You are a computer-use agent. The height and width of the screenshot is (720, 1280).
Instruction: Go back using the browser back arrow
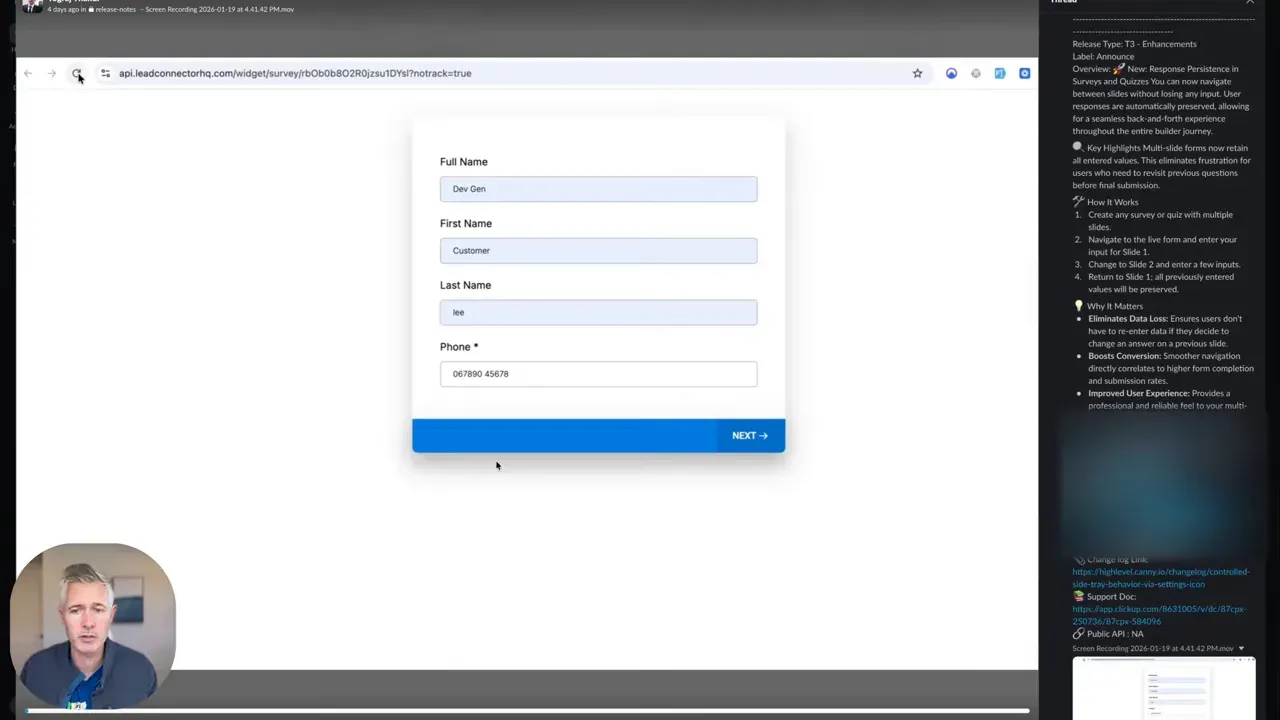(27, 73)
